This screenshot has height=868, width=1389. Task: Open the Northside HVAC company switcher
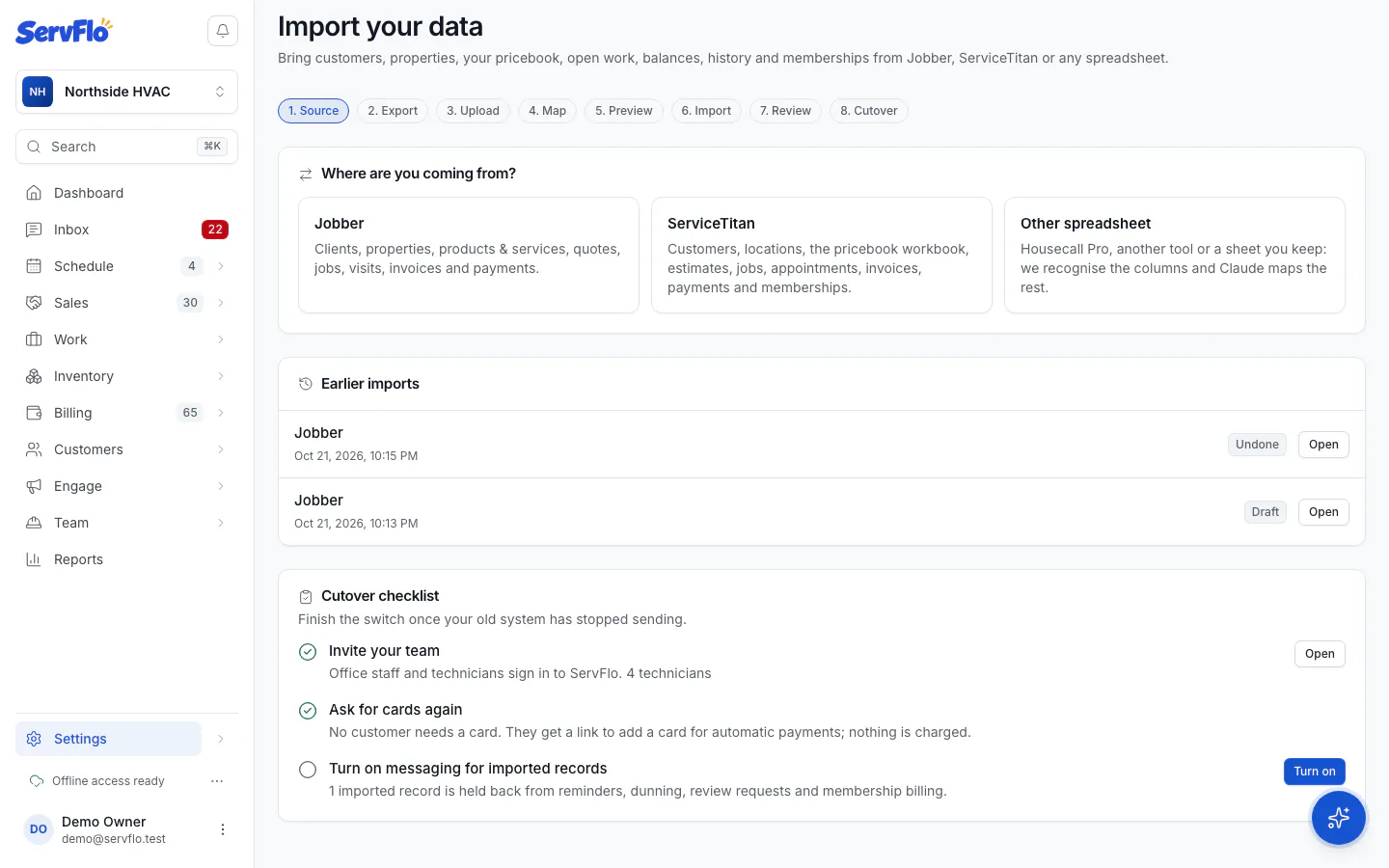coord(126,92)
